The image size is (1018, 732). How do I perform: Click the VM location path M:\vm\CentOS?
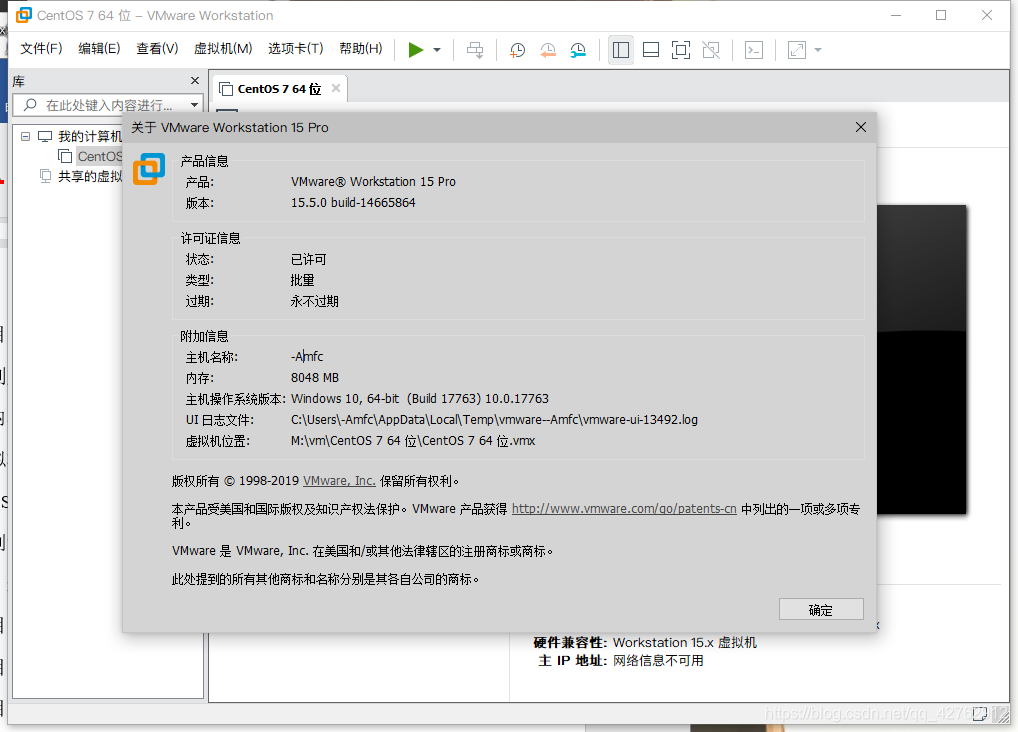point(412,440)
